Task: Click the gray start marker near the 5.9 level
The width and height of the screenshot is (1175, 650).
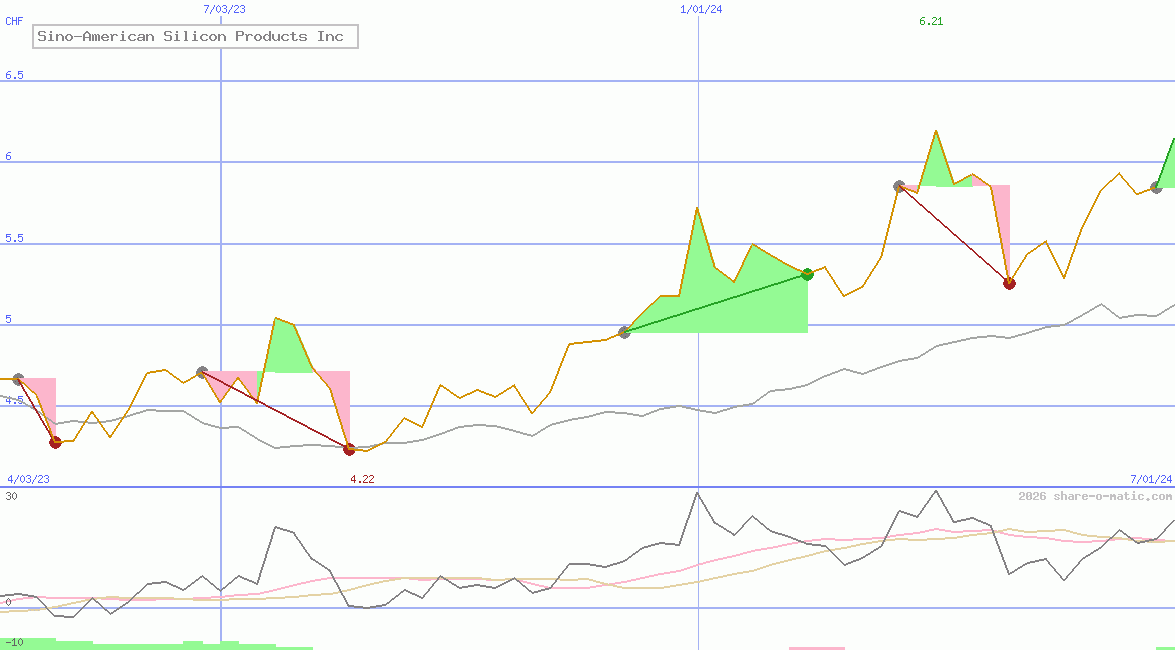Action: click(x=898, y=185)
